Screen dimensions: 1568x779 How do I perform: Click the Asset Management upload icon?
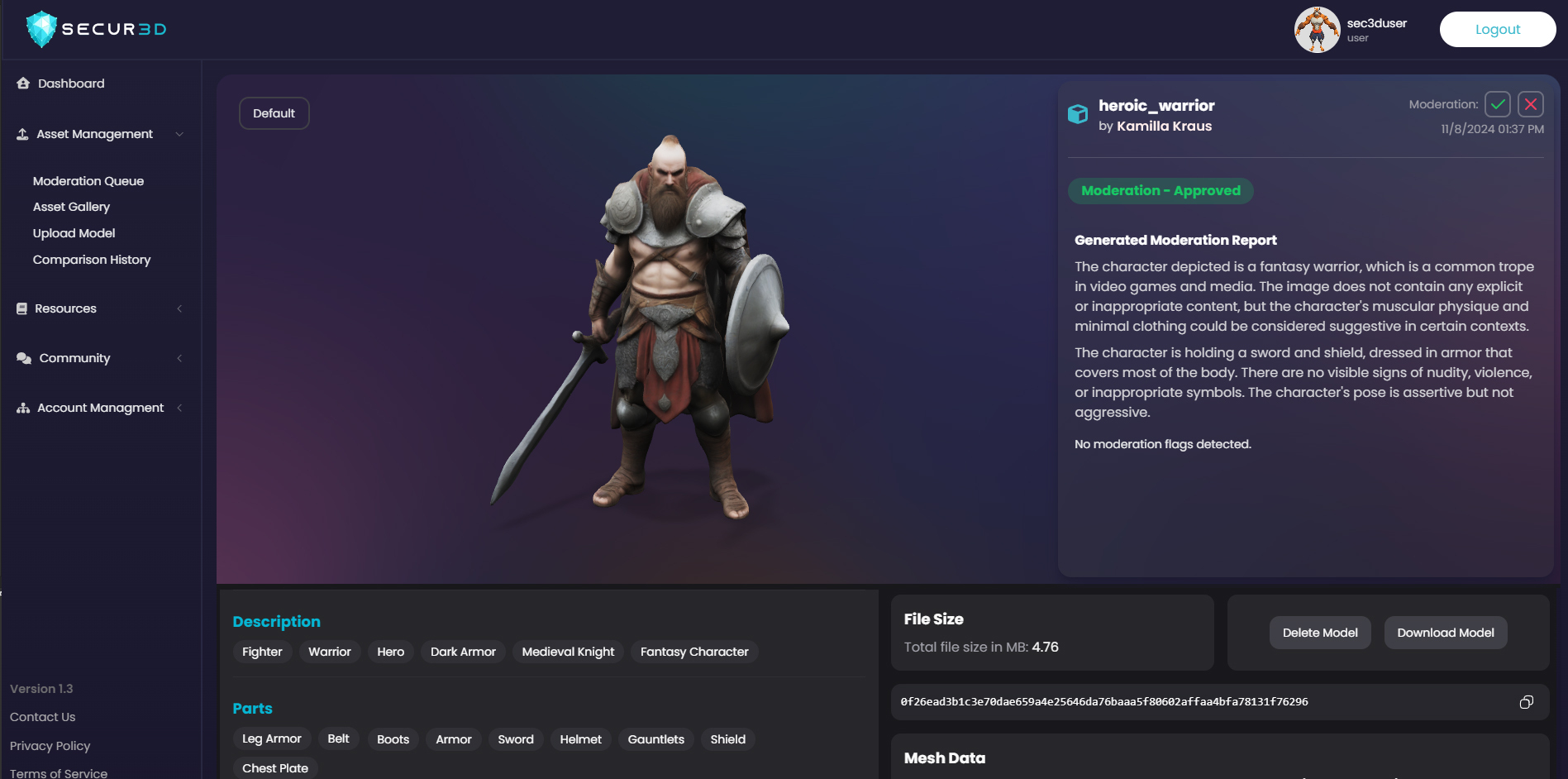[x=22, y=134]
